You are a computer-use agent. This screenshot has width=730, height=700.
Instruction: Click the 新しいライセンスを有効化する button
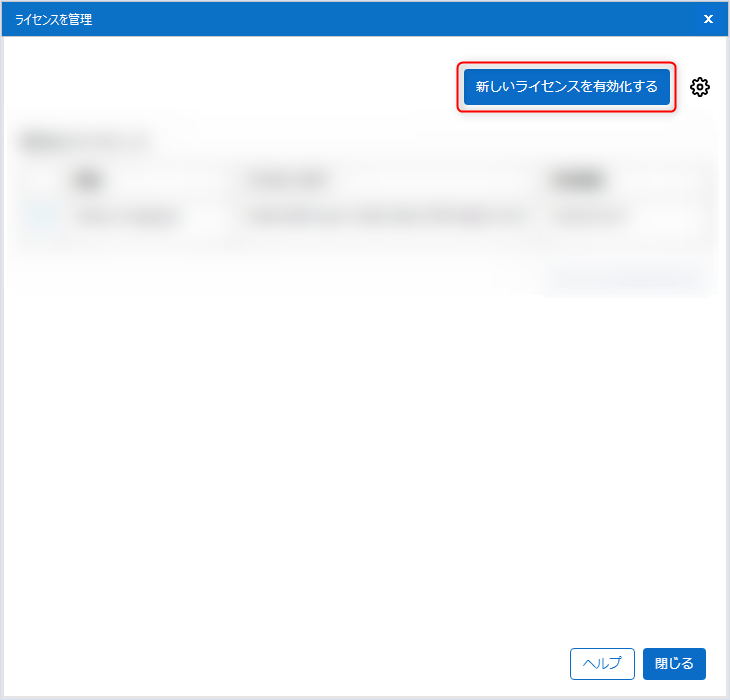(x=567, y=87)
